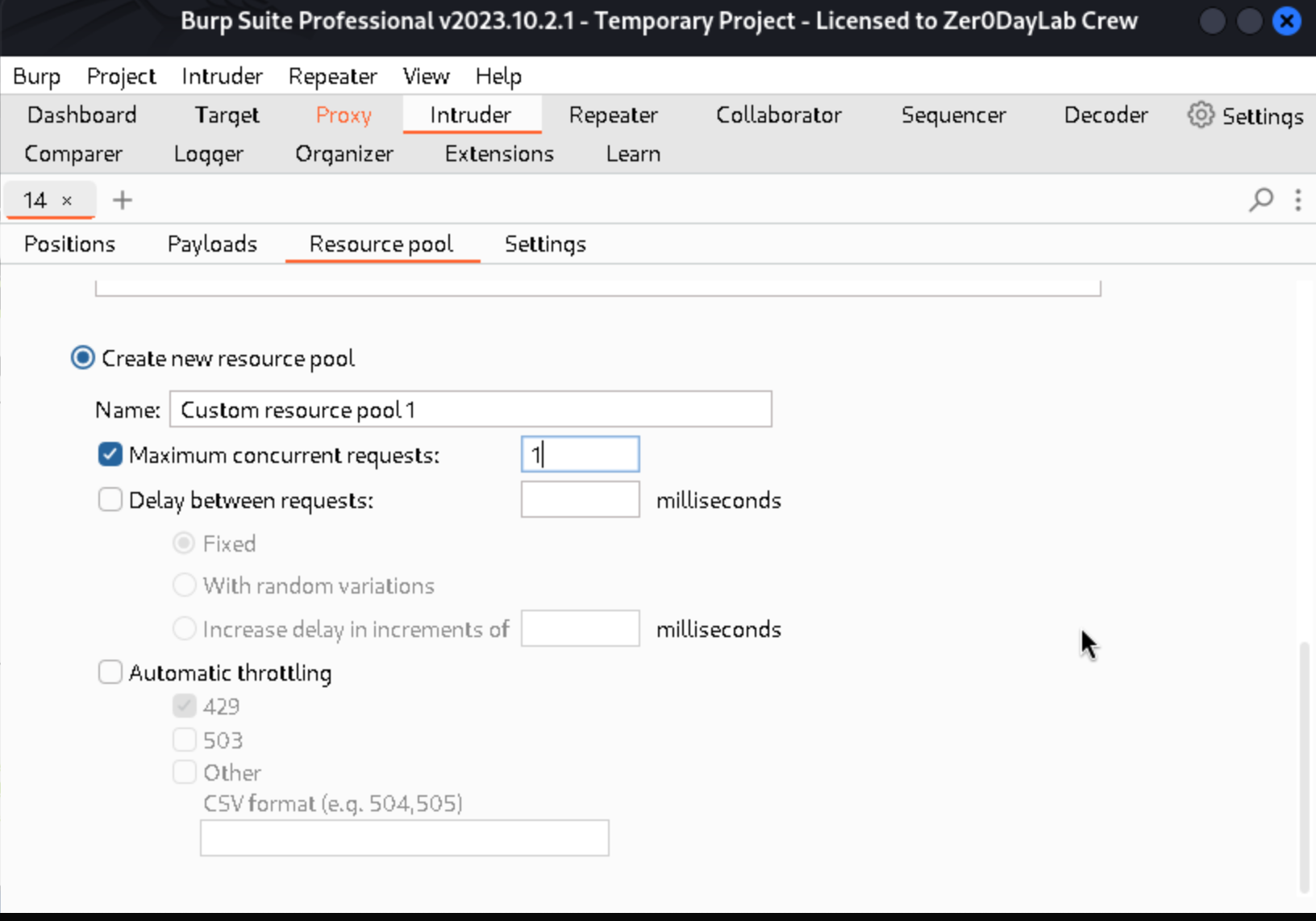Switch to the Logger tab
The image size is (1316, 921).
pyautogui.click(x=208, y=153)
